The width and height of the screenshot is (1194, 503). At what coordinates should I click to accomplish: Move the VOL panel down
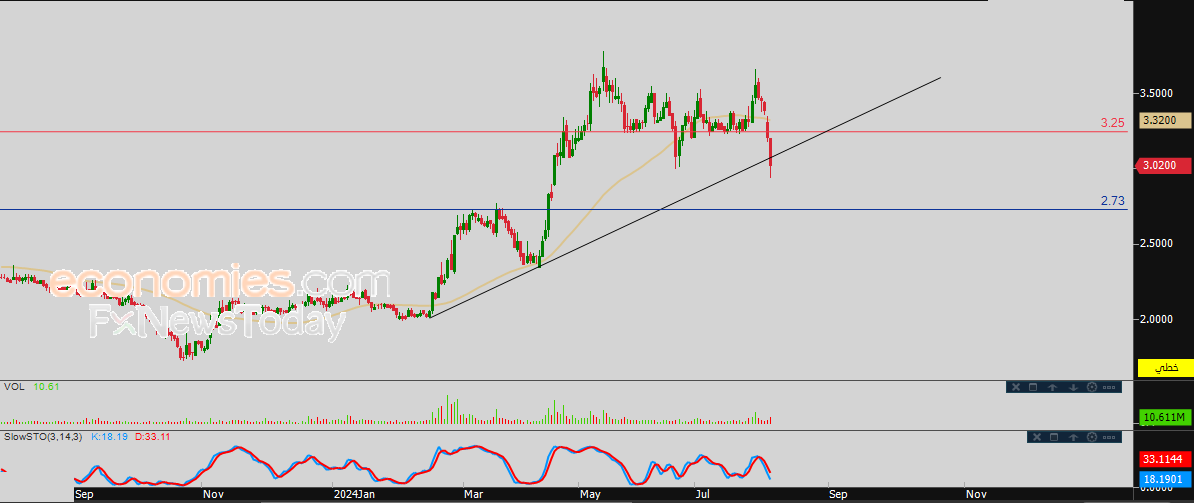tap(1073, 387)
